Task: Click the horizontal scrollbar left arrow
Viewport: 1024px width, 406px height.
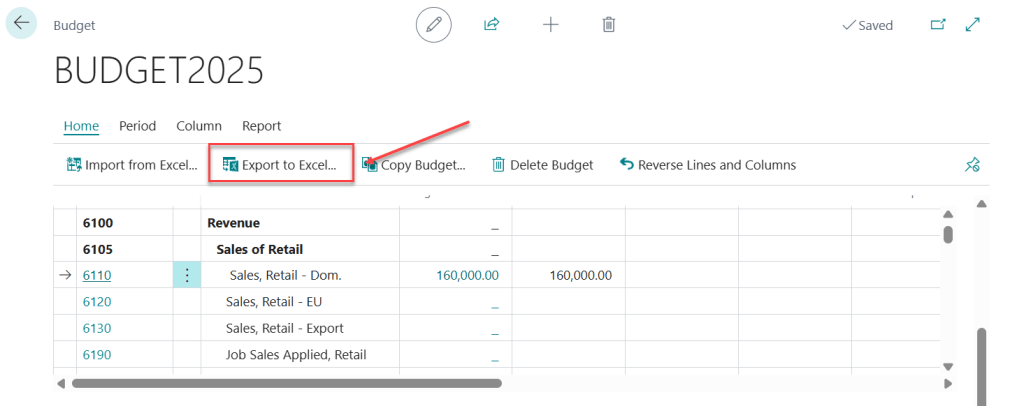Action: pyautogui.click(x=61, y=384)
